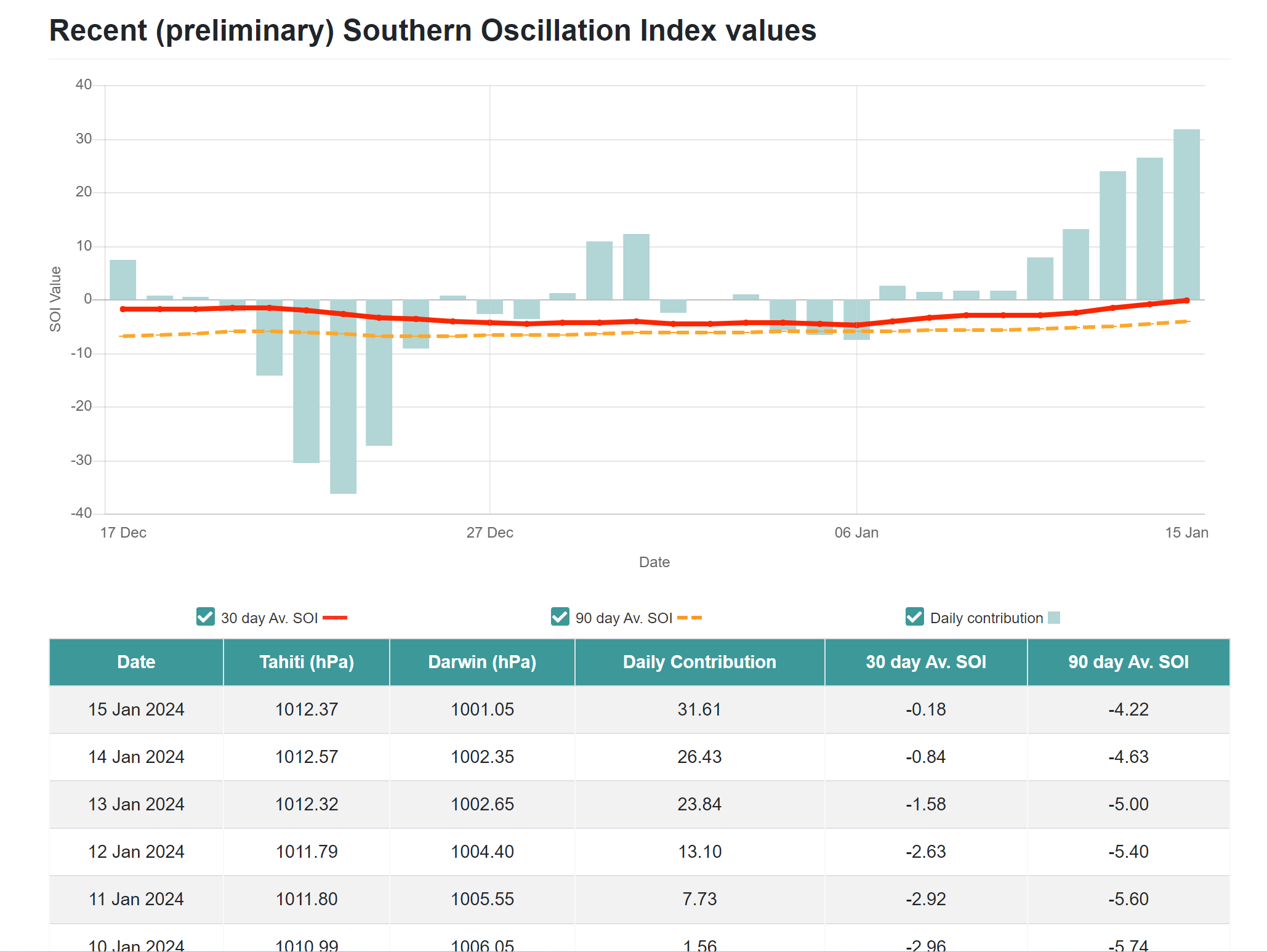The image size is (1267, 952).
Task: Click the 12 Jan 2024 date cell
Action: tap(136, 852)
